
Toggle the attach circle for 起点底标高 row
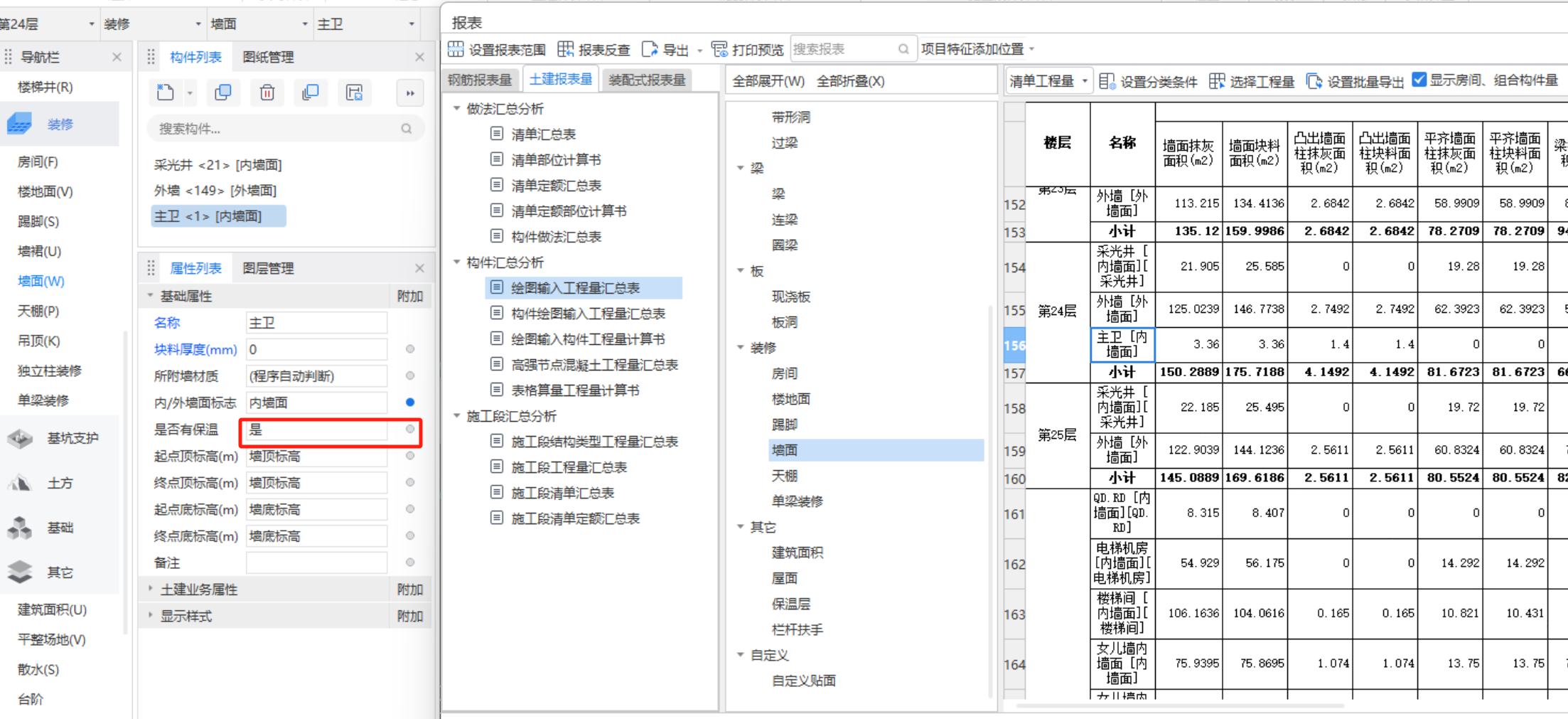(410, 509)
